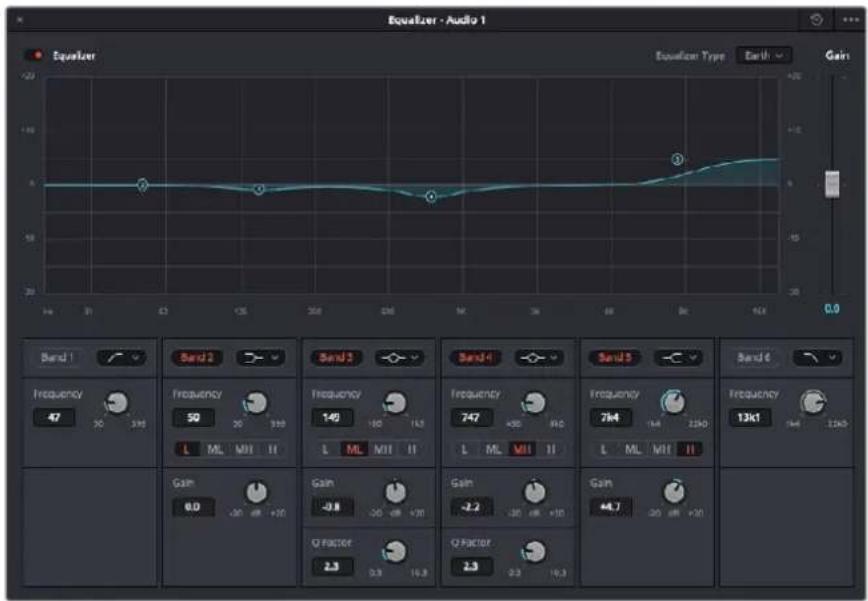868x601 pixels.
Task: Click Band 6 frequency field showing 13k1
Action: (x=750, y=417)
